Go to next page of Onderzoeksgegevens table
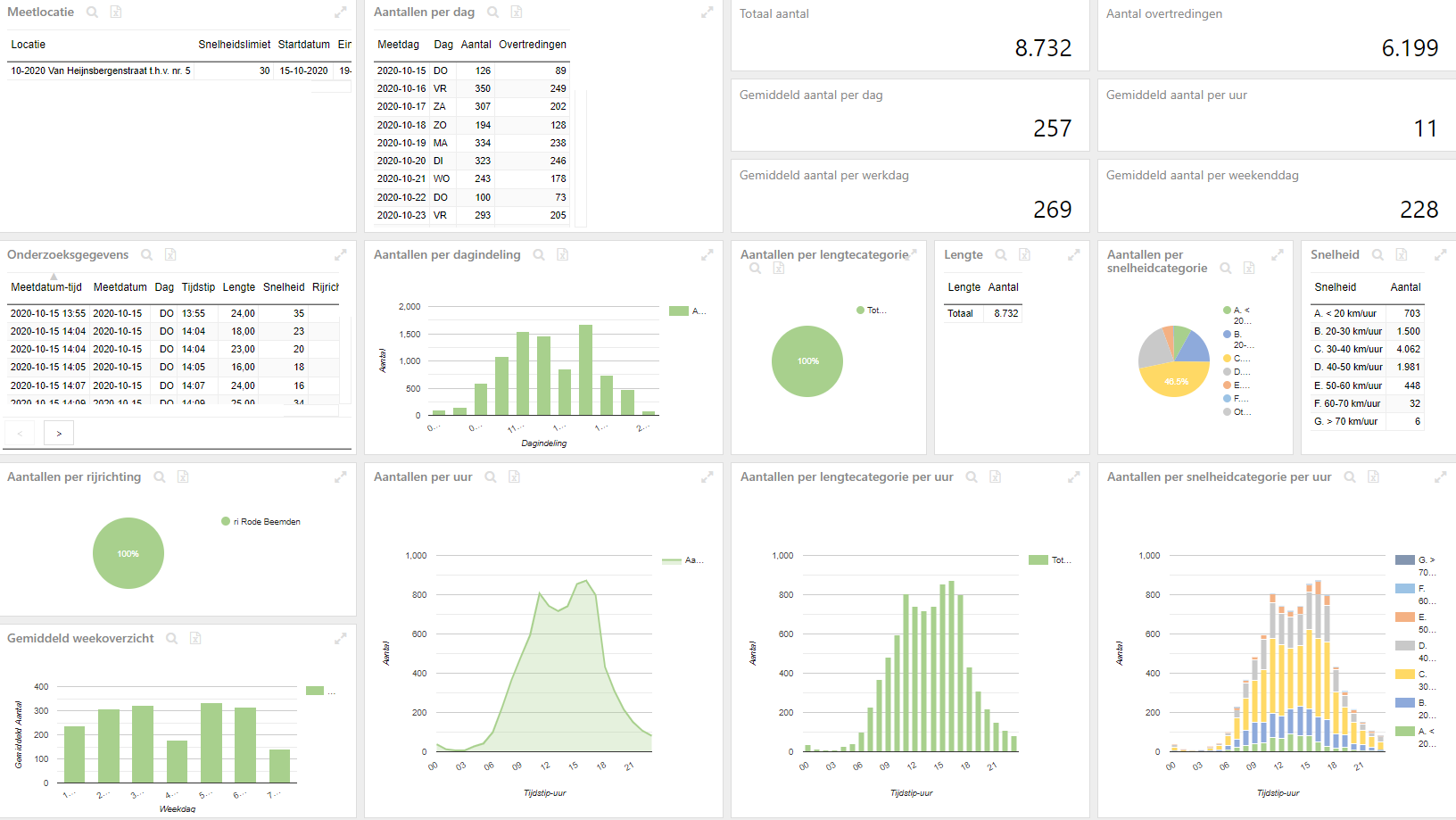The image size is (1456, 820). coord(59,434)
